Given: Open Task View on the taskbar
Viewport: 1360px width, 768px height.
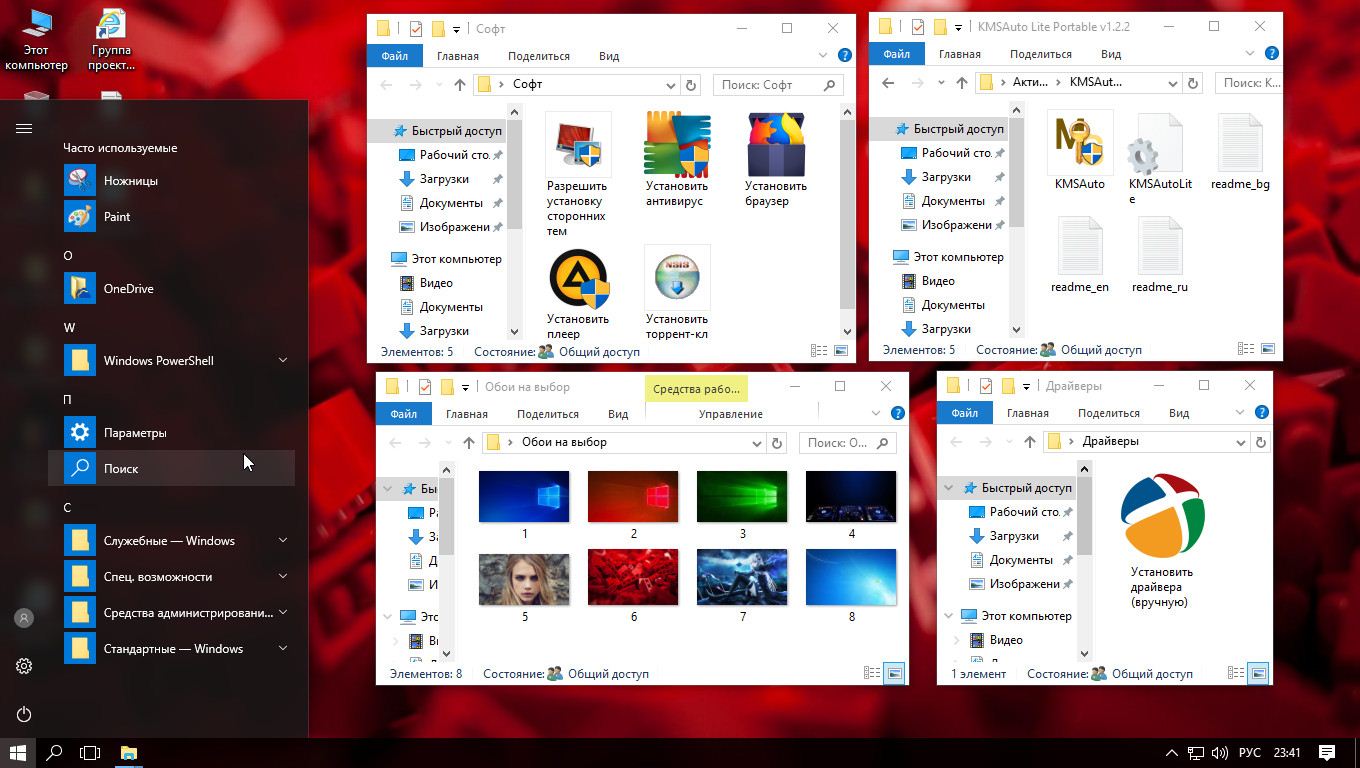Looking at the screenshot, I should pos(90,752).
